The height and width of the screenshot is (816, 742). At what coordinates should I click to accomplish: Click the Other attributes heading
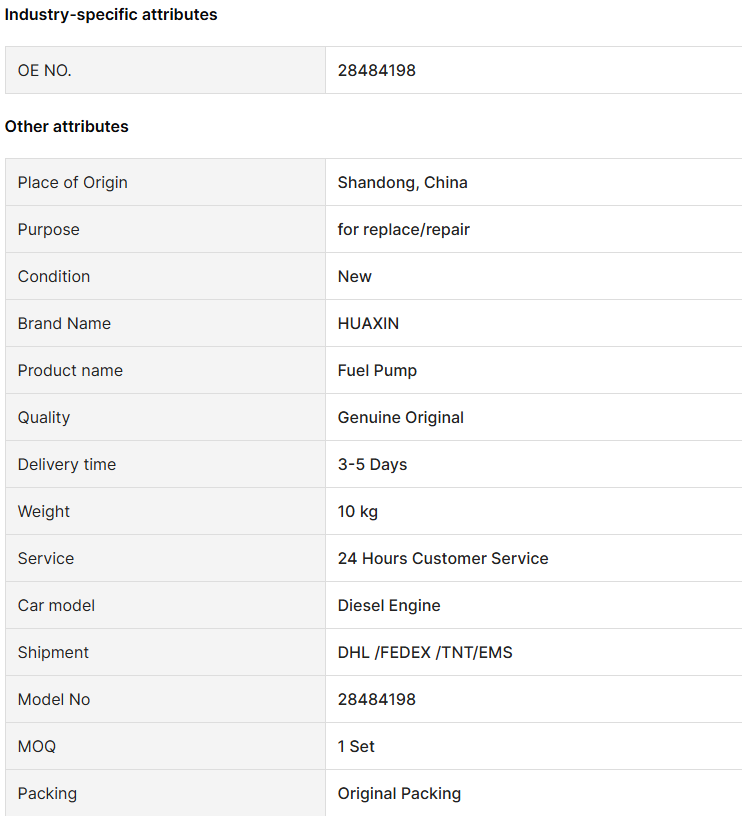click(x=67, y=126)
